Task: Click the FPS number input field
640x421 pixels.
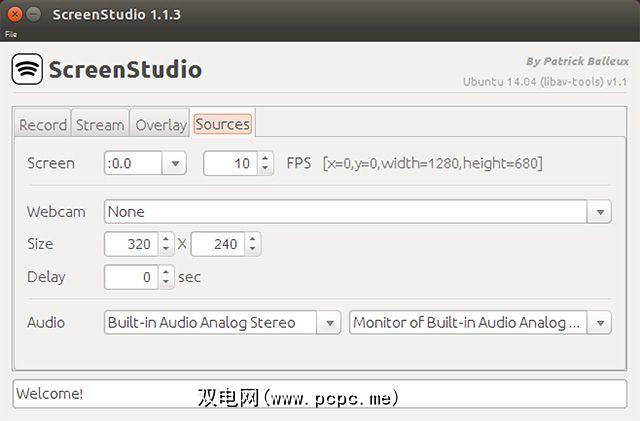Action: [x=230, y=163]
